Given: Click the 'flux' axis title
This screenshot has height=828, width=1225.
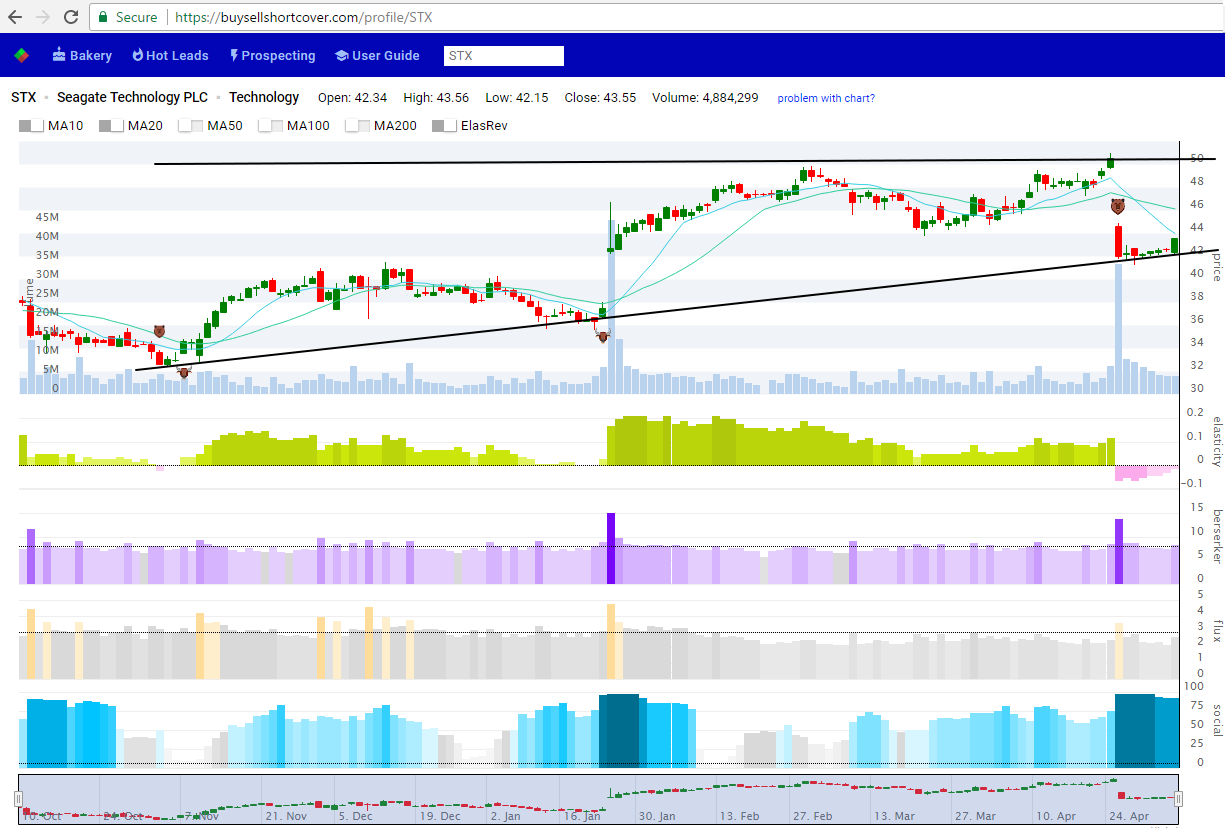Looking at the screenshot, I should [1217, 632].
